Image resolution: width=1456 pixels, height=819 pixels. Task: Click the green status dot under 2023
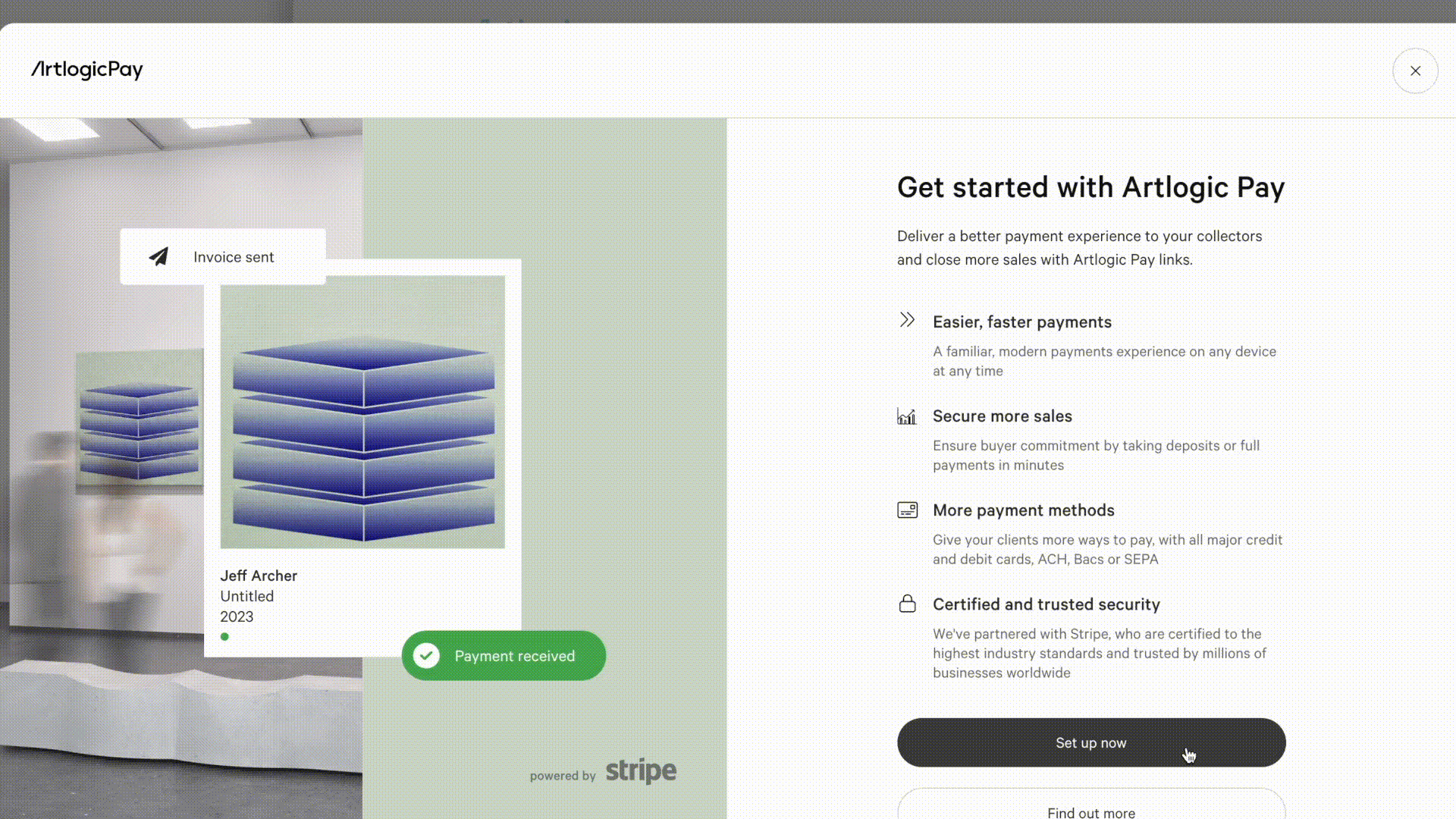coord(224,636)
